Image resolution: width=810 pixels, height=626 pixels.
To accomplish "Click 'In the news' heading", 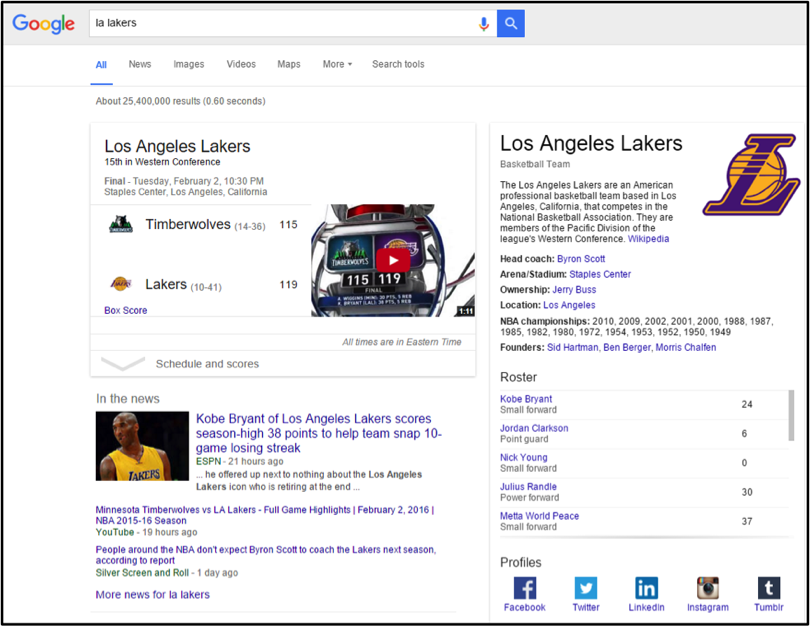I will pyautogui.click(x=128, y=399).
